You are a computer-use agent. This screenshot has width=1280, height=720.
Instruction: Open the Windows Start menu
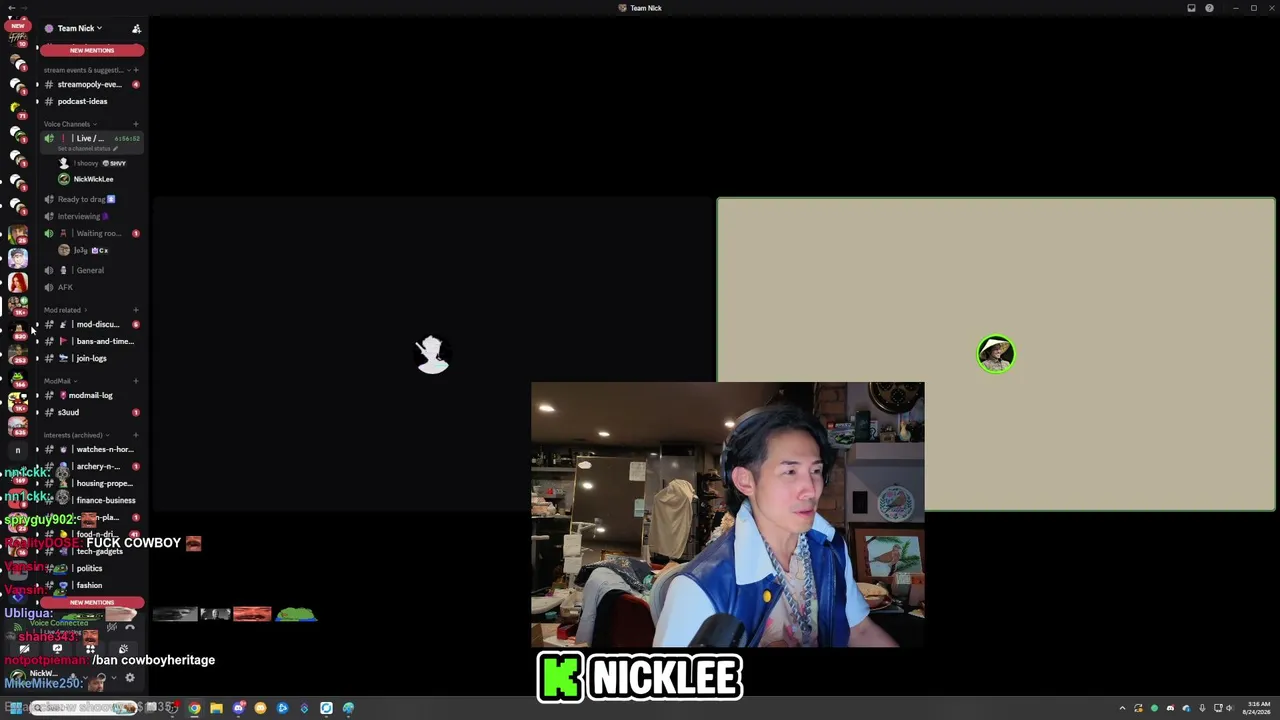pyautogui.click(x=15, y=708)
